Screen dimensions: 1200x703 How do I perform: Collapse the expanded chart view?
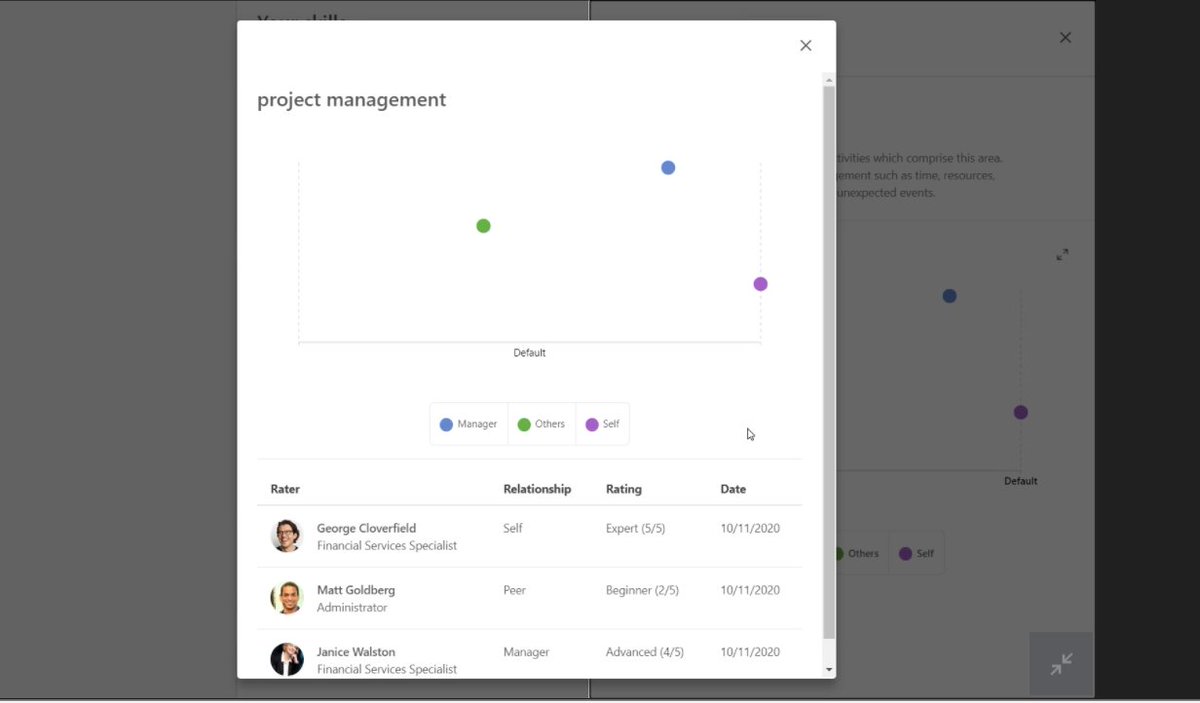point(1061,663)
